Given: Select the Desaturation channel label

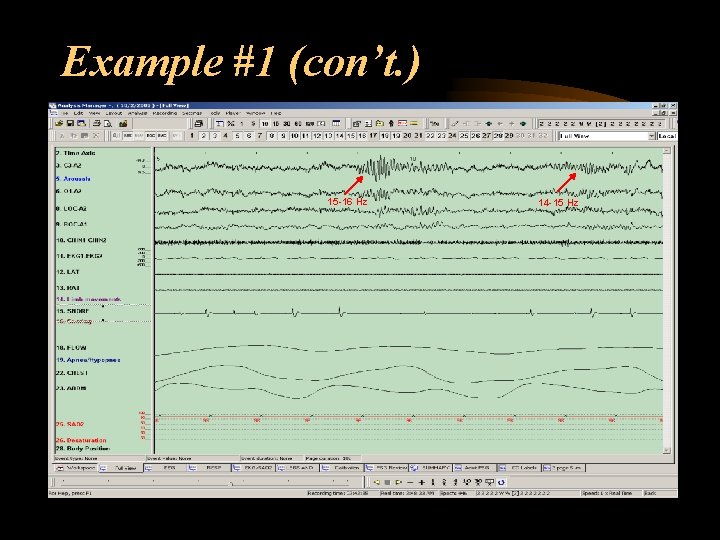Looking at the screenshot, I should [x=81, y=440].
